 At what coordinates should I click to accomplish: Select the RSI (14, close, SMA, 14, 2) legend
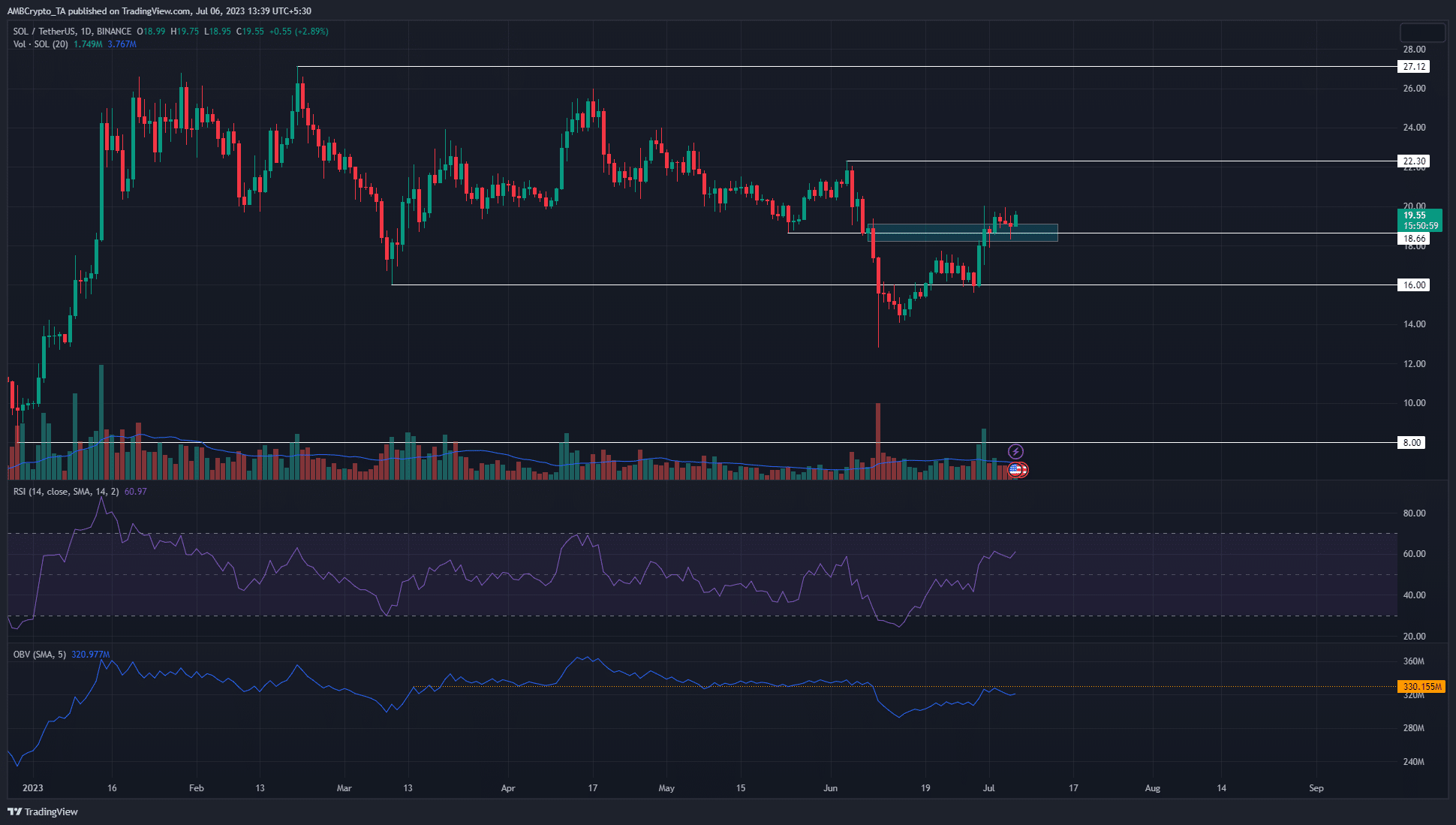[x=66, y=492]
